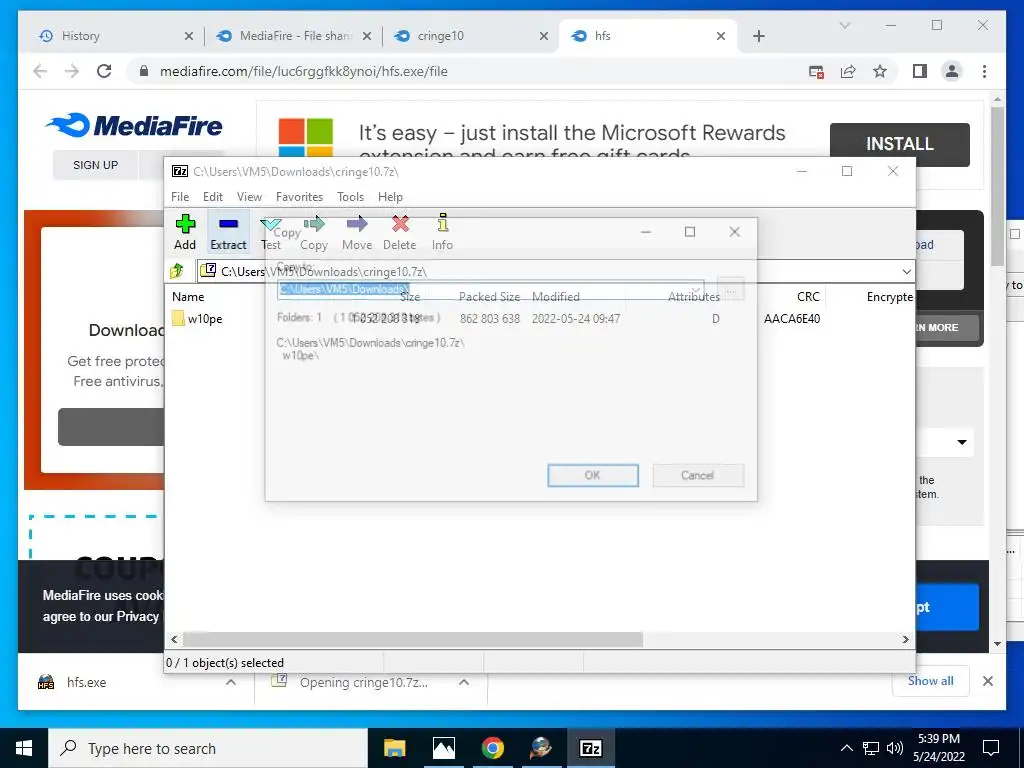Toggle the Chrome side panel icon

(x=920, y=71)
